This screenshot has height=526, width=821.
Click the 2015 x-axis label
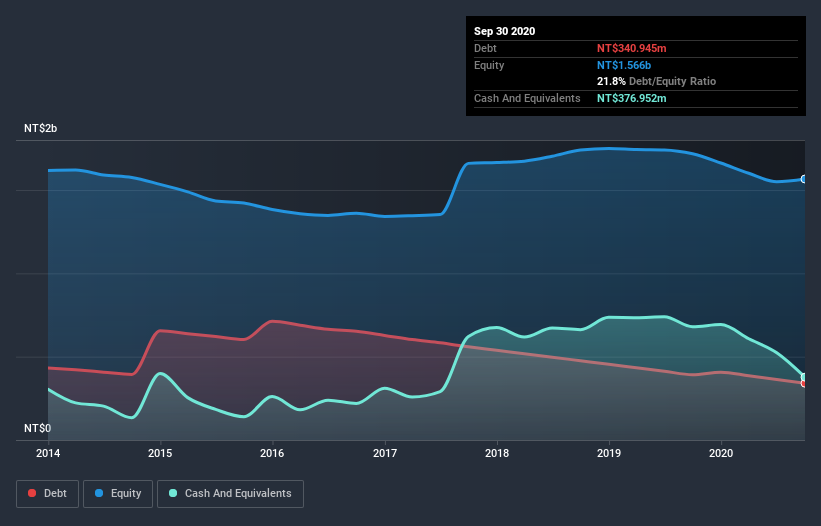[160, 453]
